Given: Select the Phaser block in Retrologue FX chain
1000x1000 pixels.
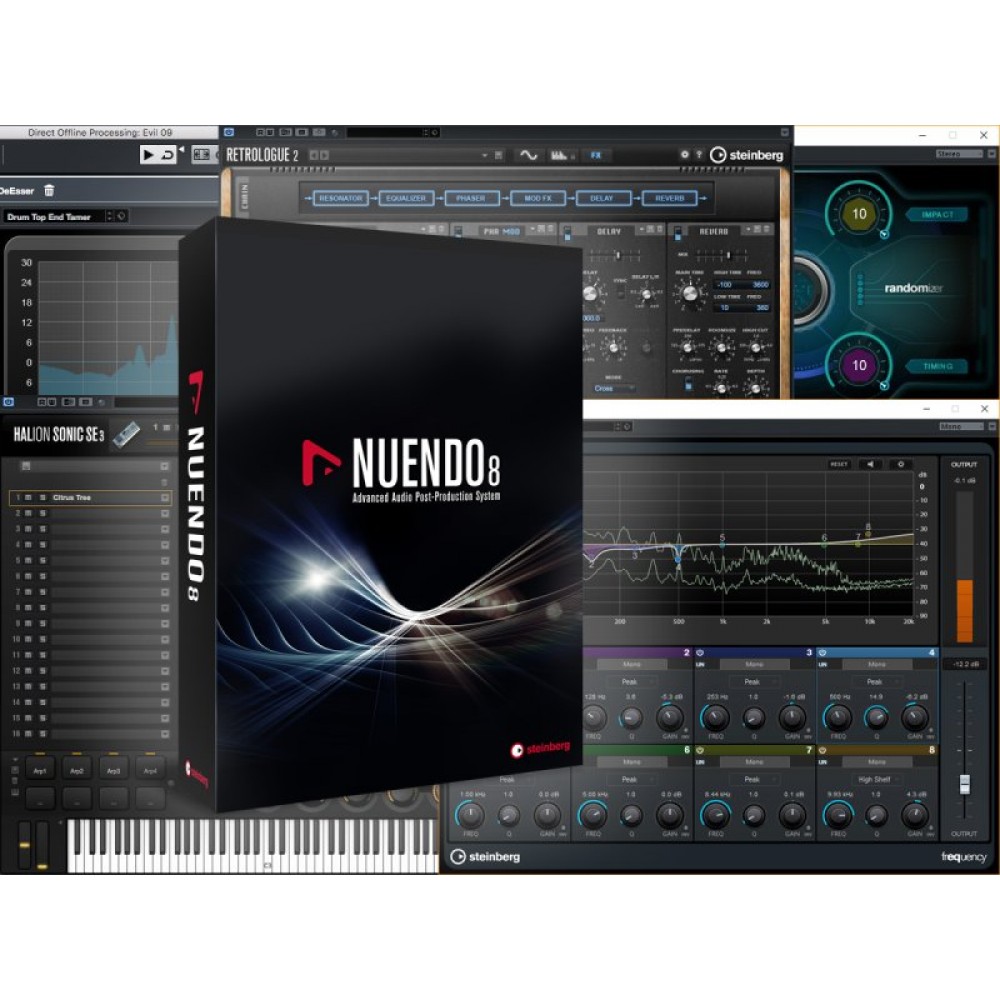Looking at the screenshot, I should [471, 198].
